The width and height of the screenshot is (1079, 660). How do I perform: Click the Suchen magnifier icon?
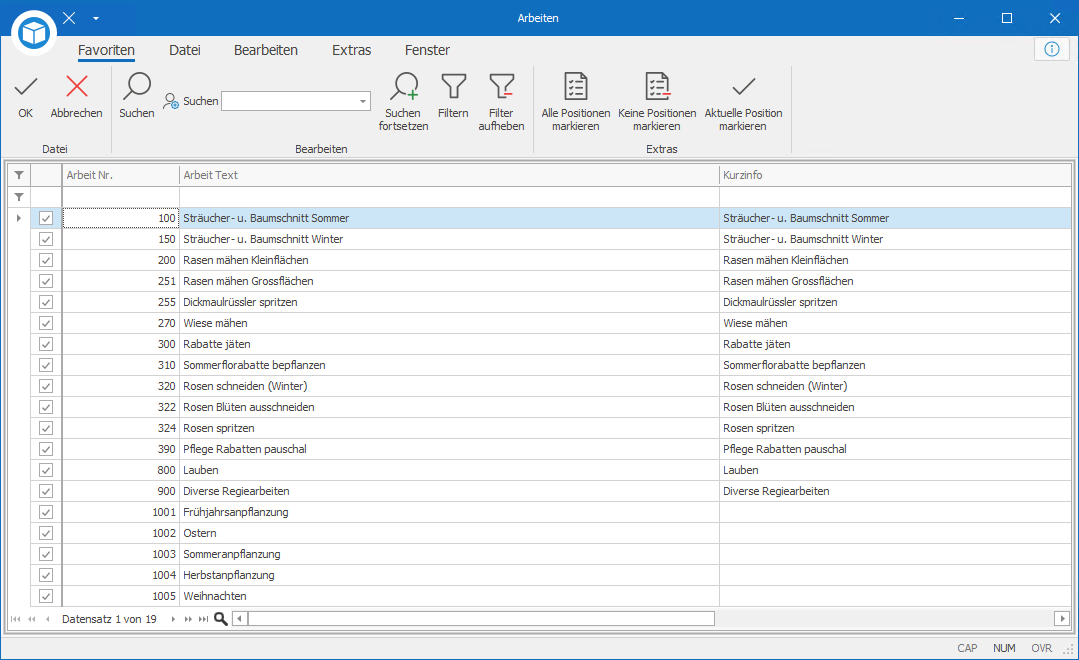(136, 87)
